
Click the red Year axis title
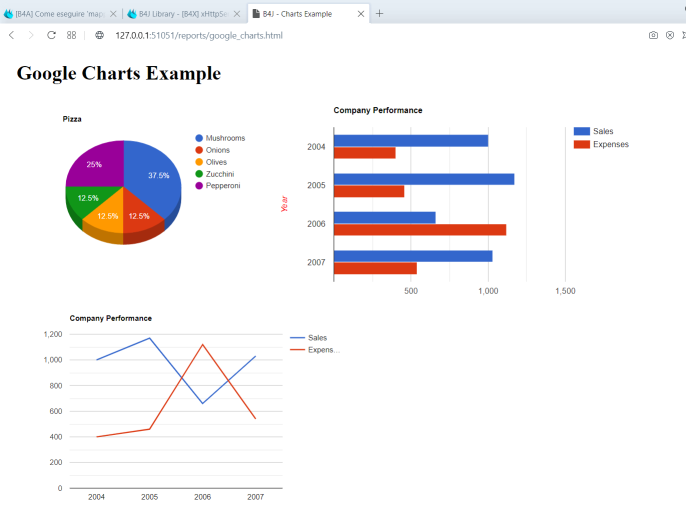point(284,204)
